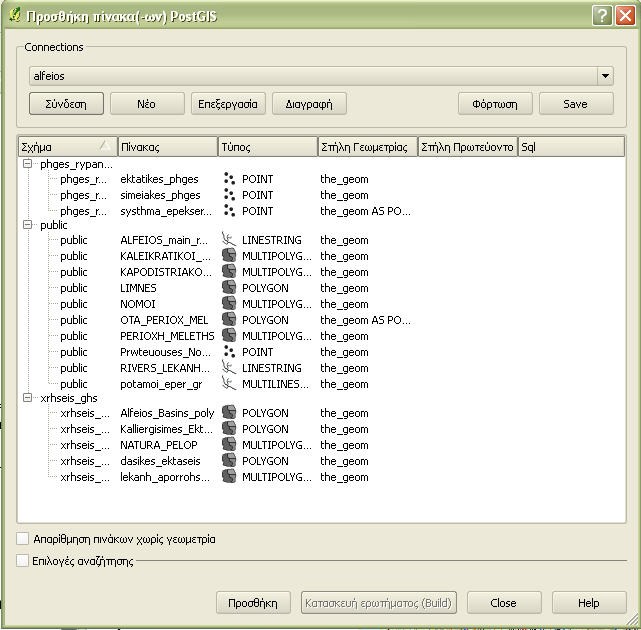This screenshot has height=630, width=641.
Task: Click the polygon icon for Kalliergisimes_Ekt row
Action: (x=229, y=428)
